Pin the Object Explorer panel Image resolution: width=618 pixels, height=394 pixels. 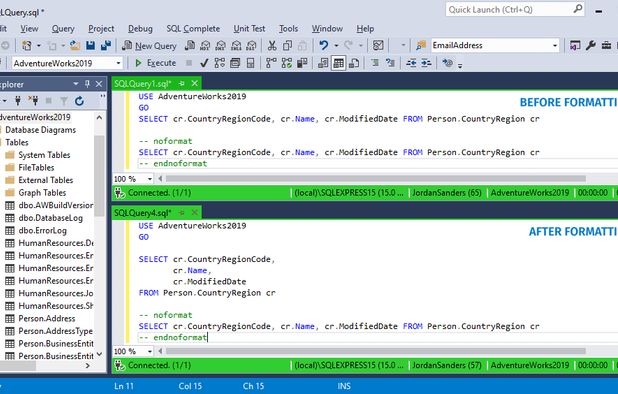pyautogui.click(x=87, y=84)
